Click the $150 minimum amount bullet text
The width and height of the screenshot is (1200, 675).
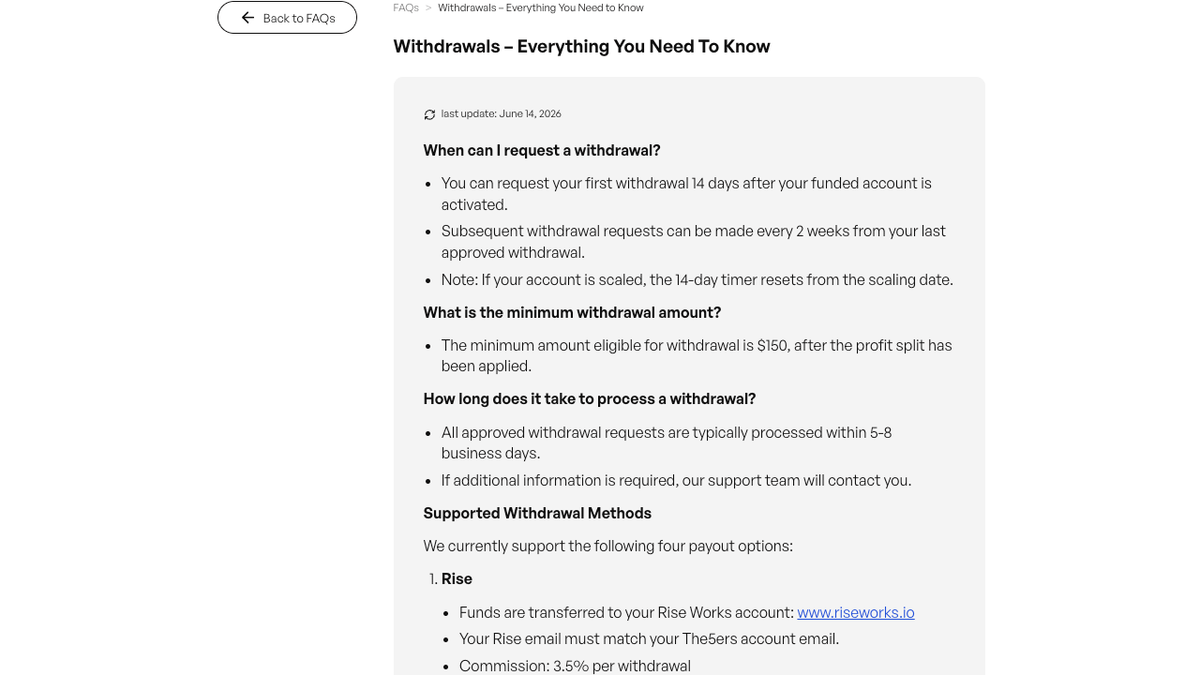pos(697,356)
